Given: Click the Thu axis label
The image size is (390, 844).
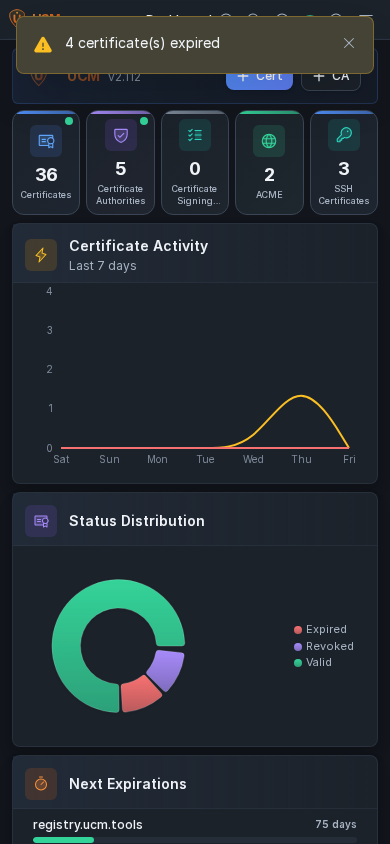Looking at the screenshot, I should coord(301,459).
